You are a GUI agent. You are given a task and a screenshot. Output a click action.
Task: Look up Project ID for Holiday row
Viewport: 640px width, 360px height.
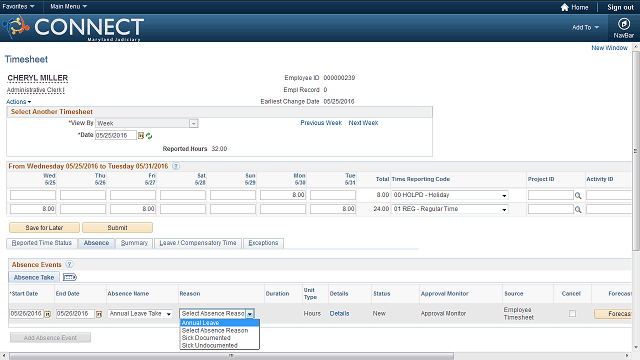578,196
